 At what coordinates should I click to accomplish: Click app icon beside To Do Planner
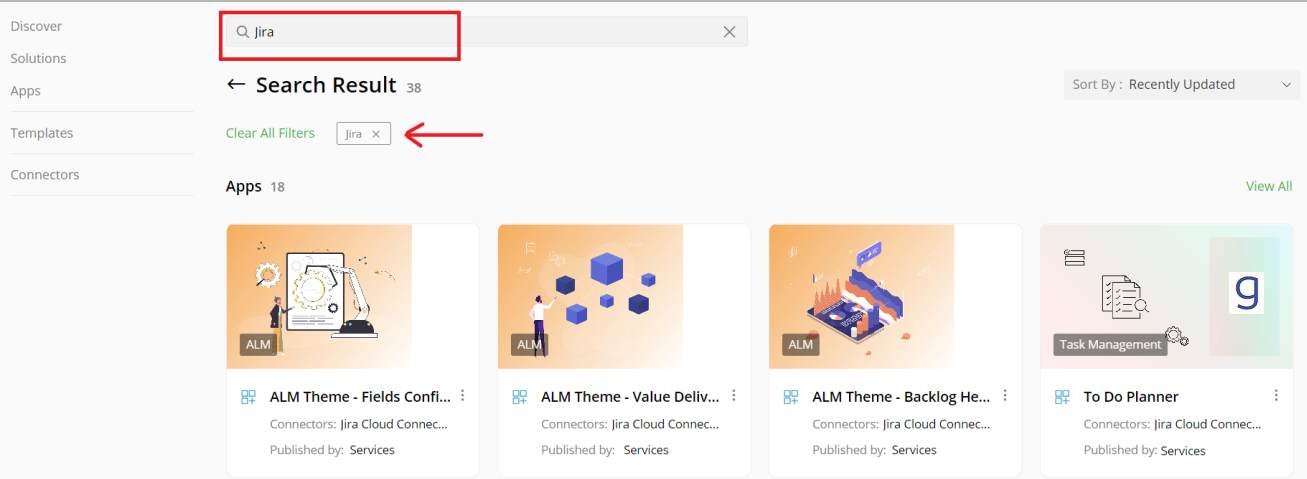point(1062,397)
